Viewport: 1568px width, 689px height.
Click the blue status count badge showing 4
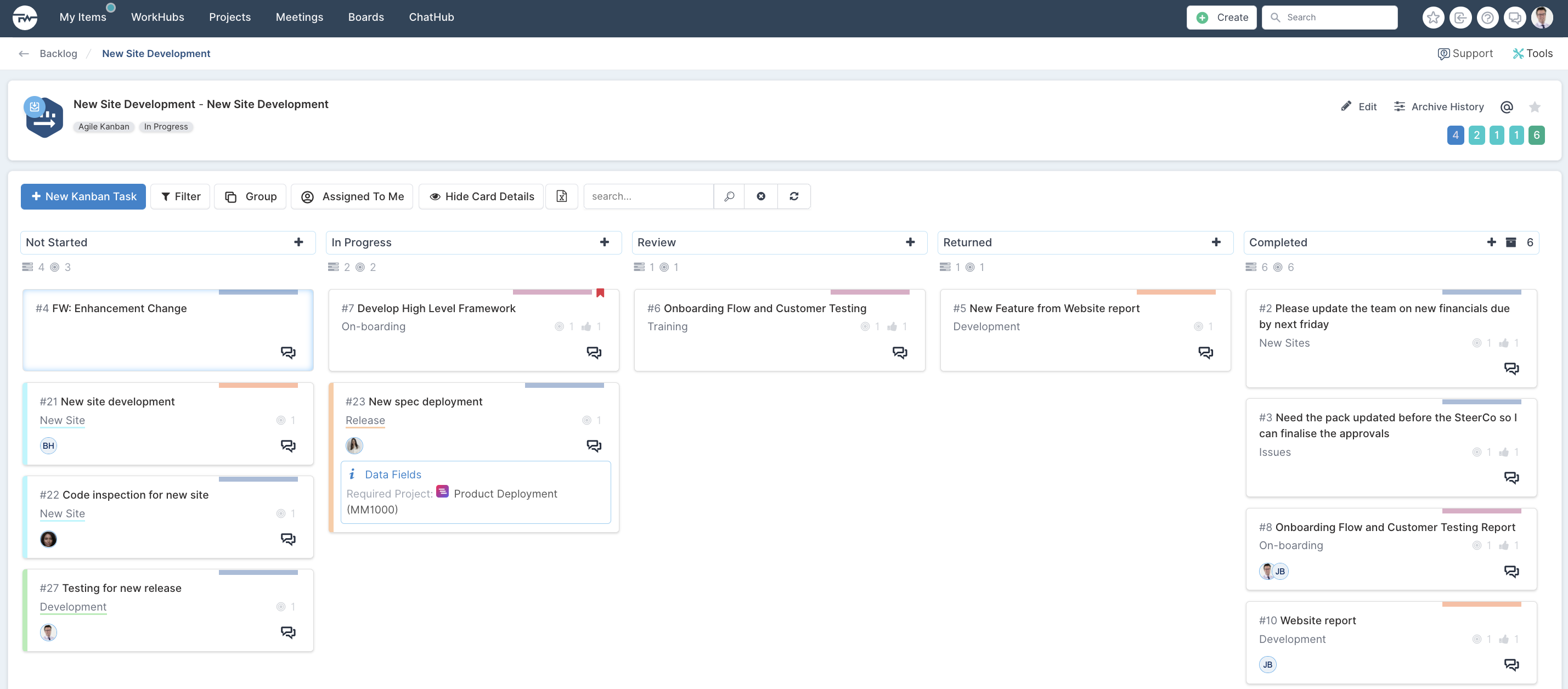pos(1456,135)
